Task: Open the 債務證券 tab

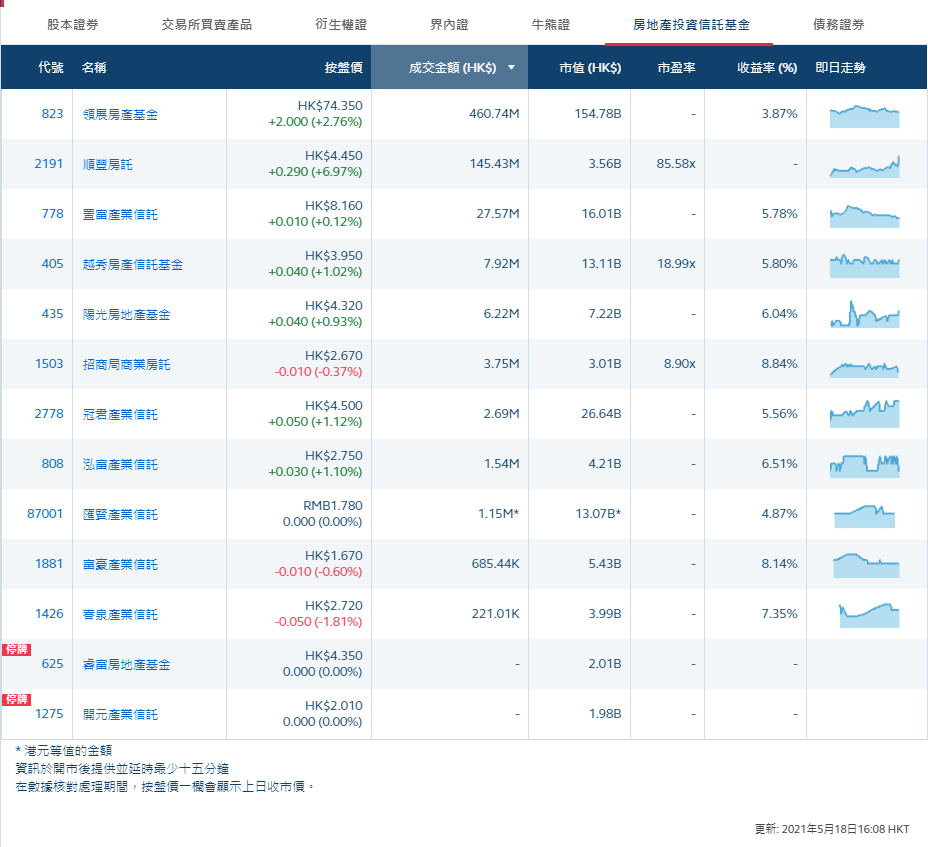Action: [x=838, y=24]
